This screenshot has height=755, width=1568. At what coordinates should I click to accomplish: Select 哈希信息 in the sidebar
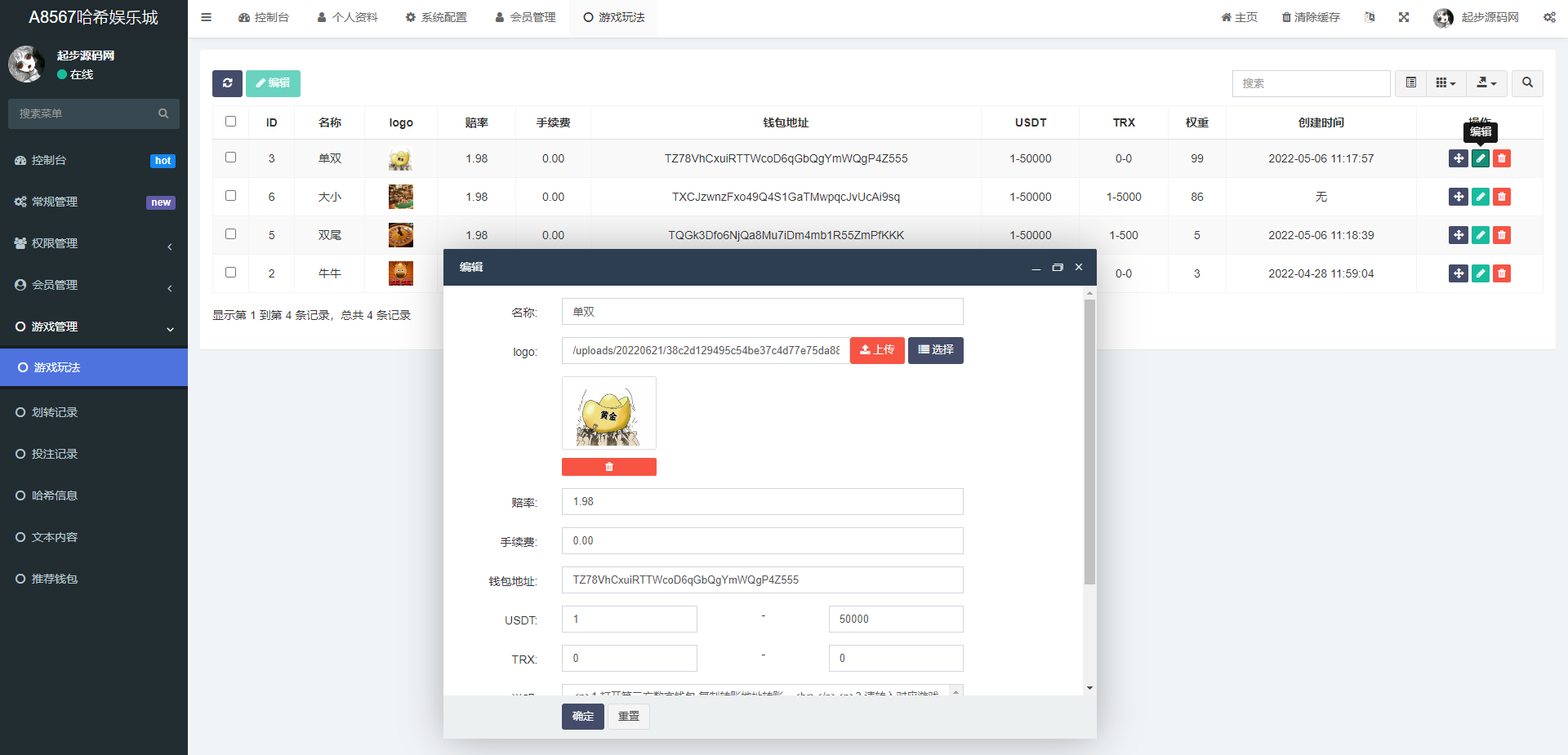[x=94, y=495]
